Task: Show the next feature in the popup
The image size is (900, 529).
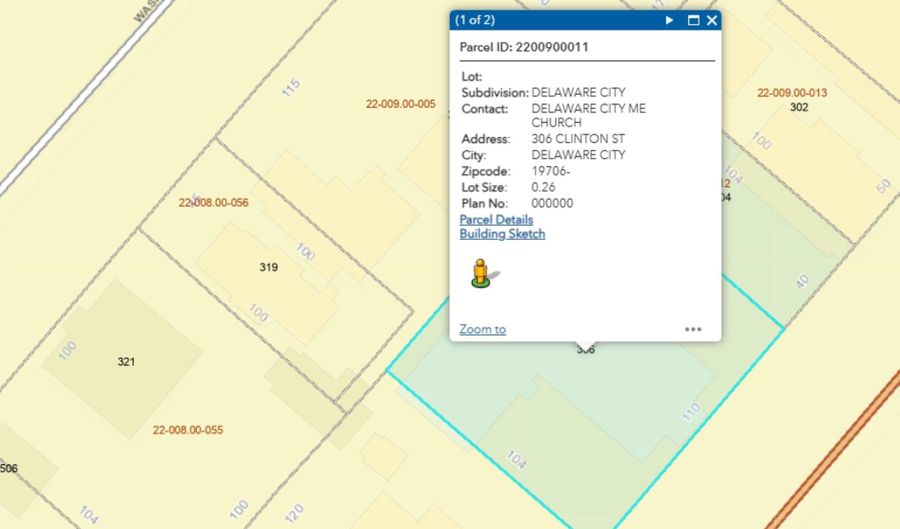Action: [670, 20]
